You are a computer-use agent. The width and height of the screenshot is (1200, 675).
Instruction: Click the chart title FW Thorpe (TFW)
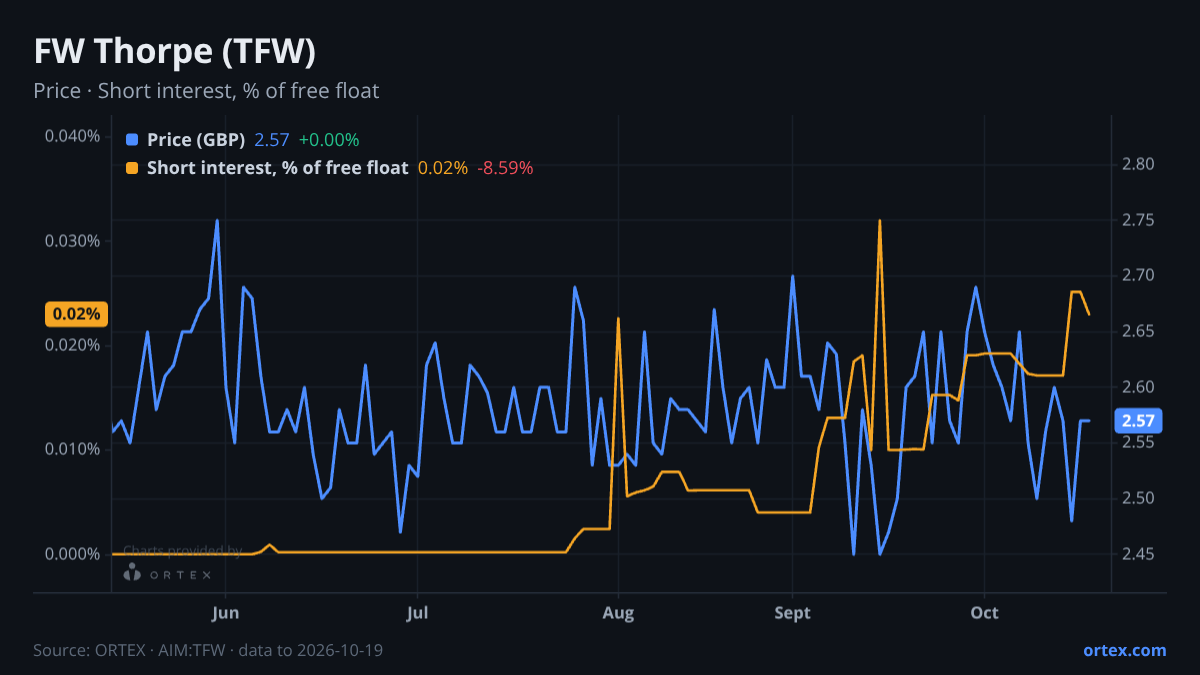175,51
